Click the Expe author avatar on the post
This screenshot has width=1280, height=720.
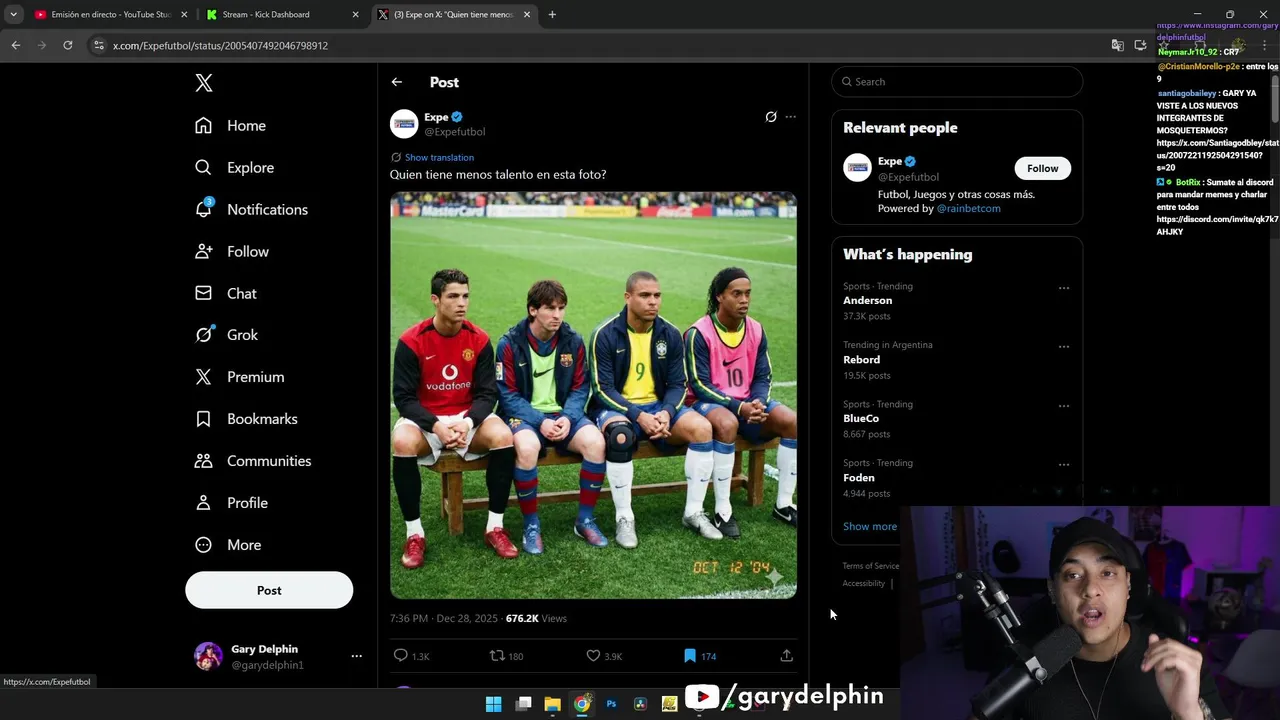point(404,124)
